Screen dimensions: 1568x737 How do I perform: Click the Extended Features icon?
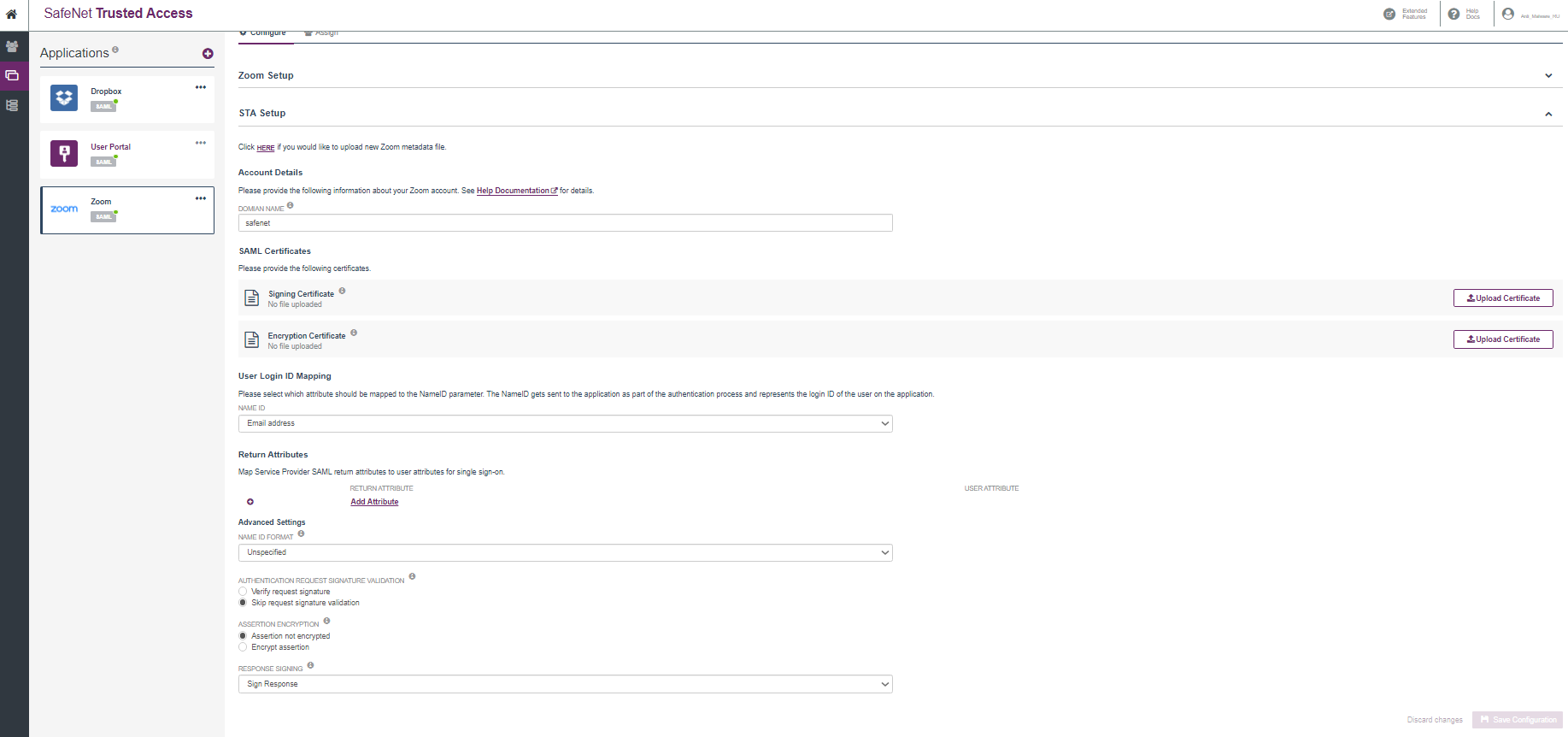pos(1389,14)
